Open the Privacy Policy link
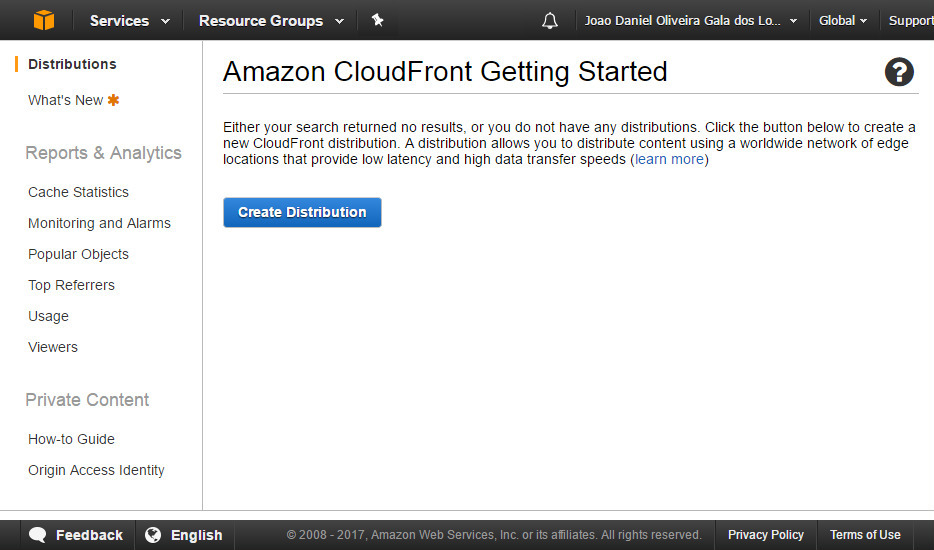Screen dimensions: 934x550 [x=765, y=535]
